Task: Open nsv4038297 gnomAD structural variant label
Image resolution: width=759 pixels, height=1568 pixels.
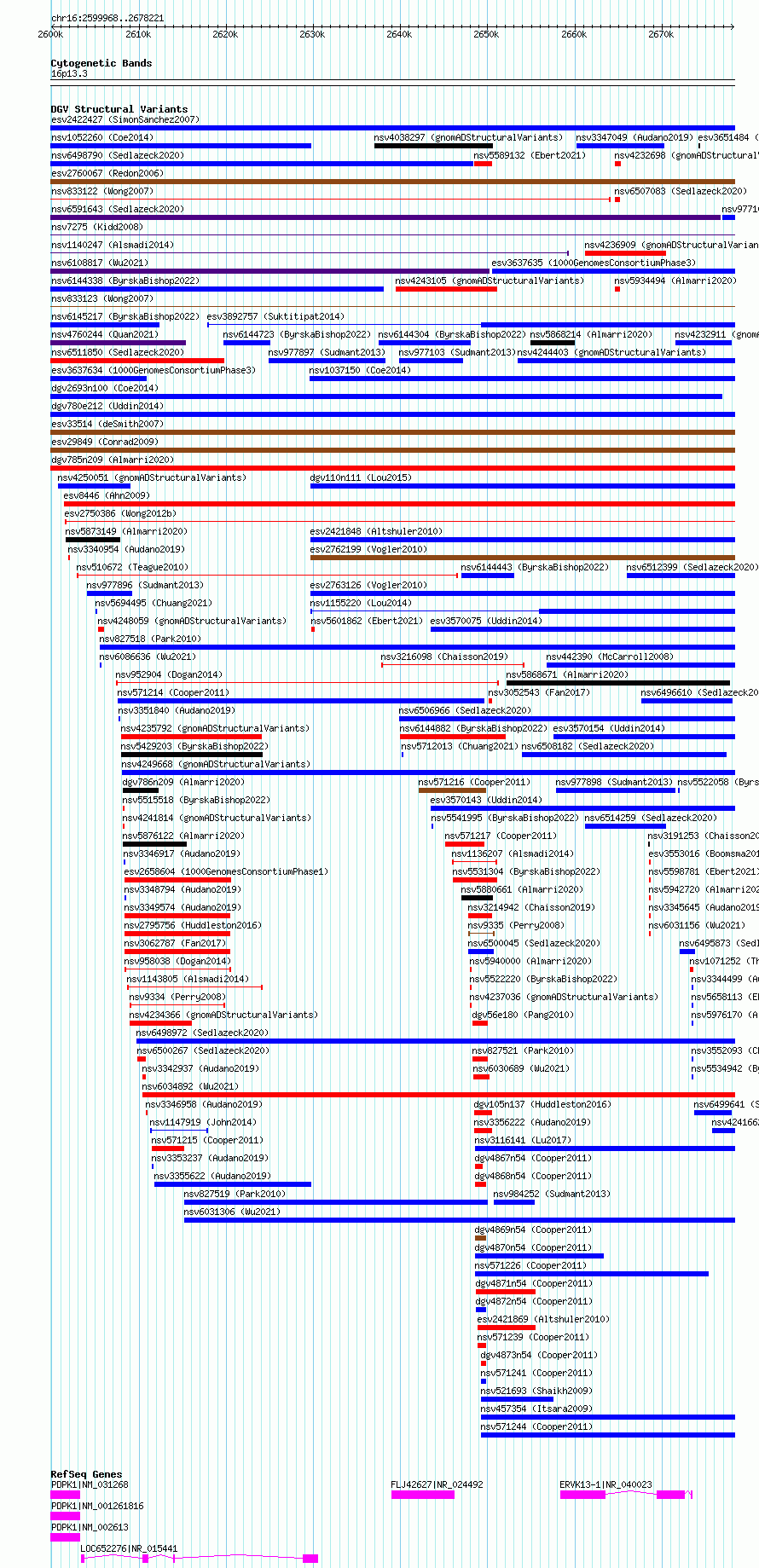Action: 468,137
